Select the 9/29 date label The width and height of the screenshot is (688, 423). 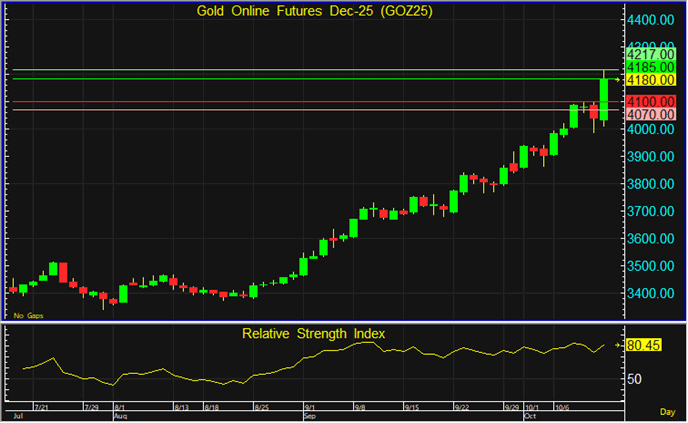point(512,408)
